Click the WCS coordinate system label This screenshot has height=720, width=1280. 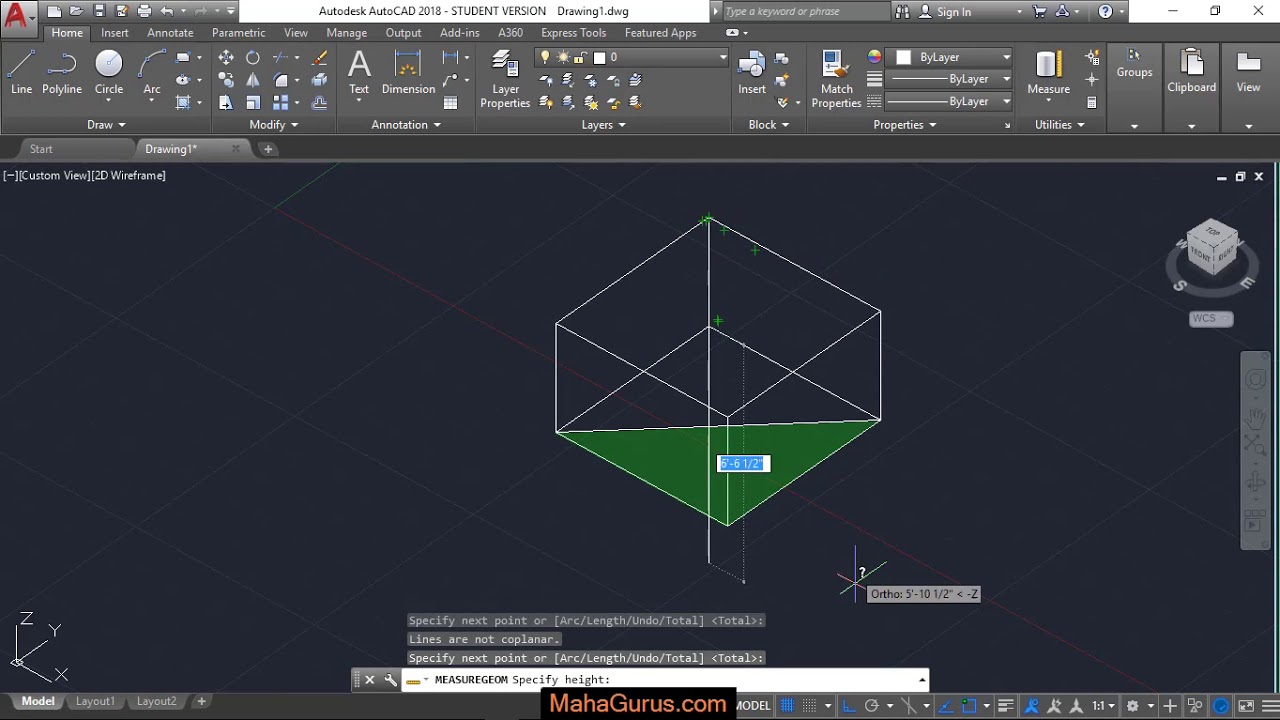pyautogui.click(x=1211, y=319)
